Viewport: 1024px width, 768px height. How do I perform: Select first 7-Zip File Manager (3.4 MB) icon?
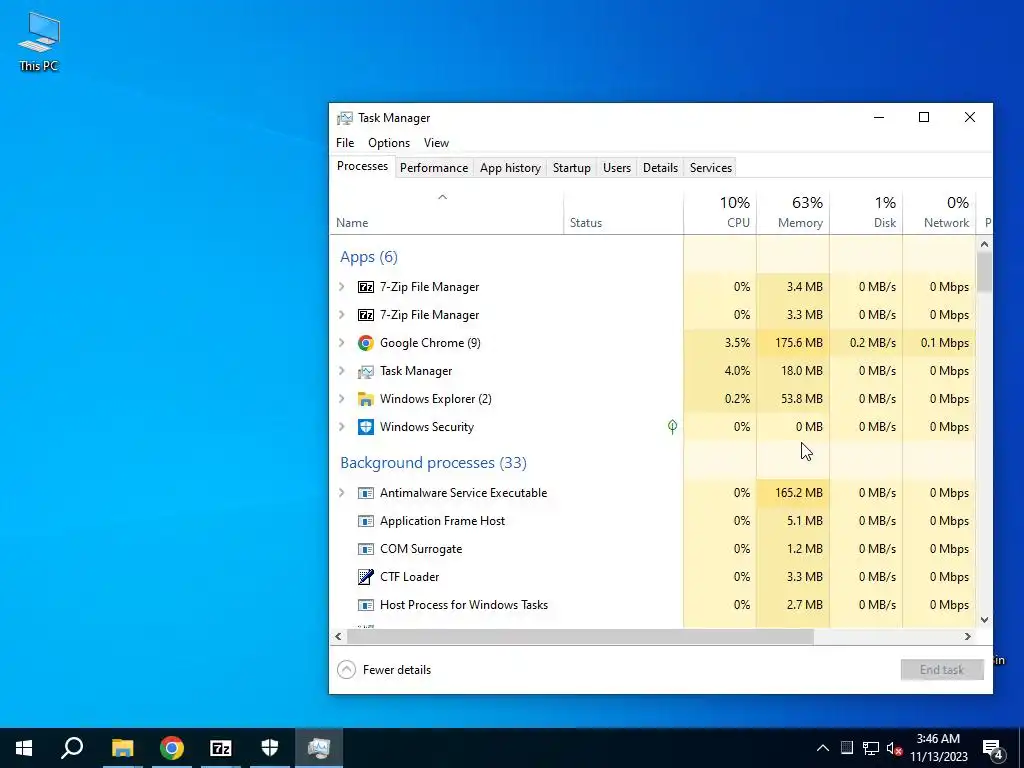point(366,287)
